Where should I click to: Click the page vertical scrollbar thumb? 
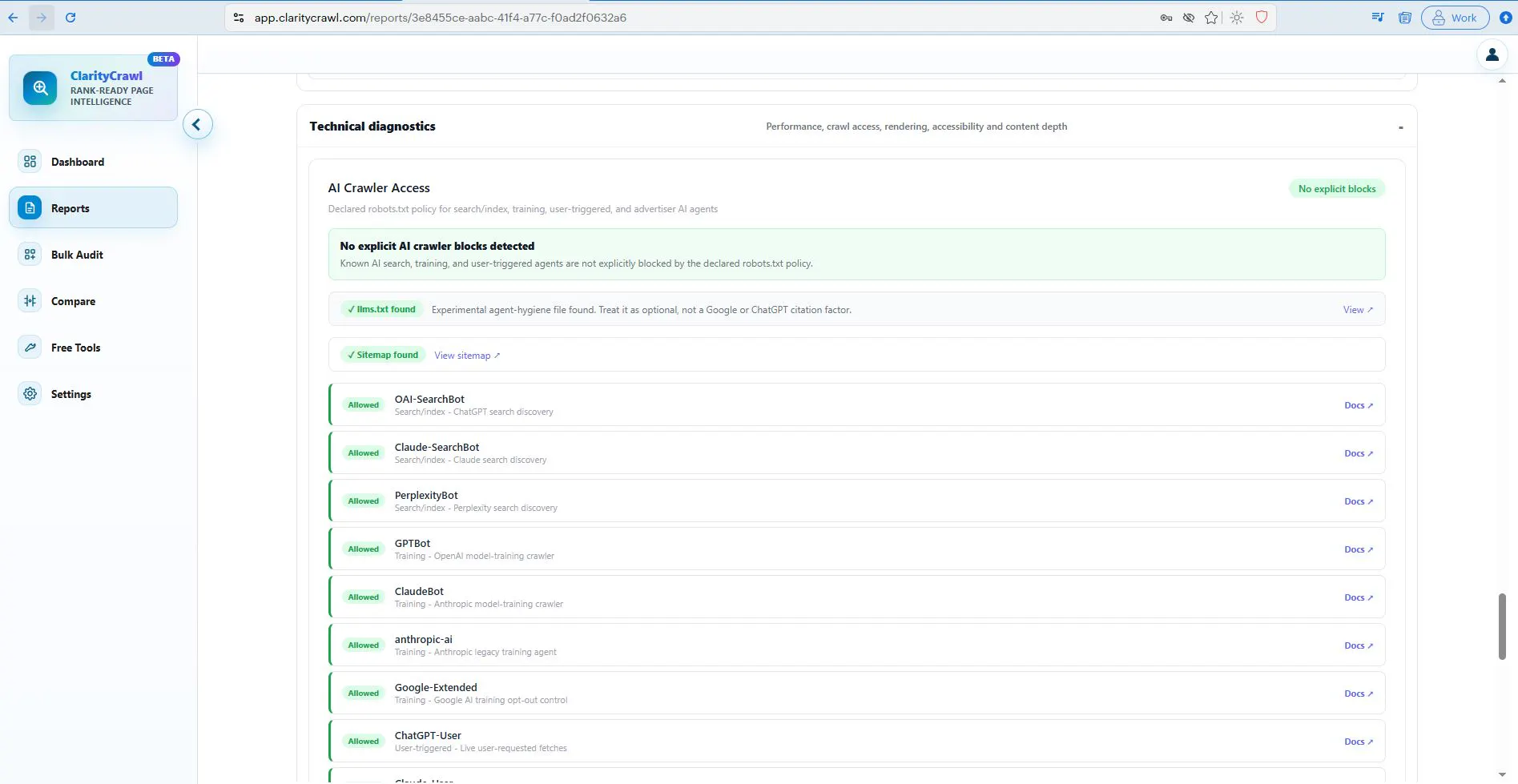point(1502,626)
